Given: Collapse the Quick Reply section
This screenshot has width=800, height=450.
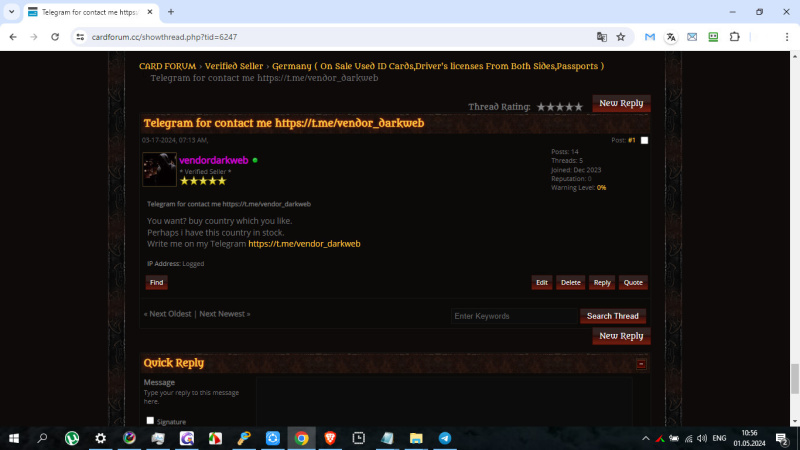Looking at the screenshot, I should [x=641, y=364].
